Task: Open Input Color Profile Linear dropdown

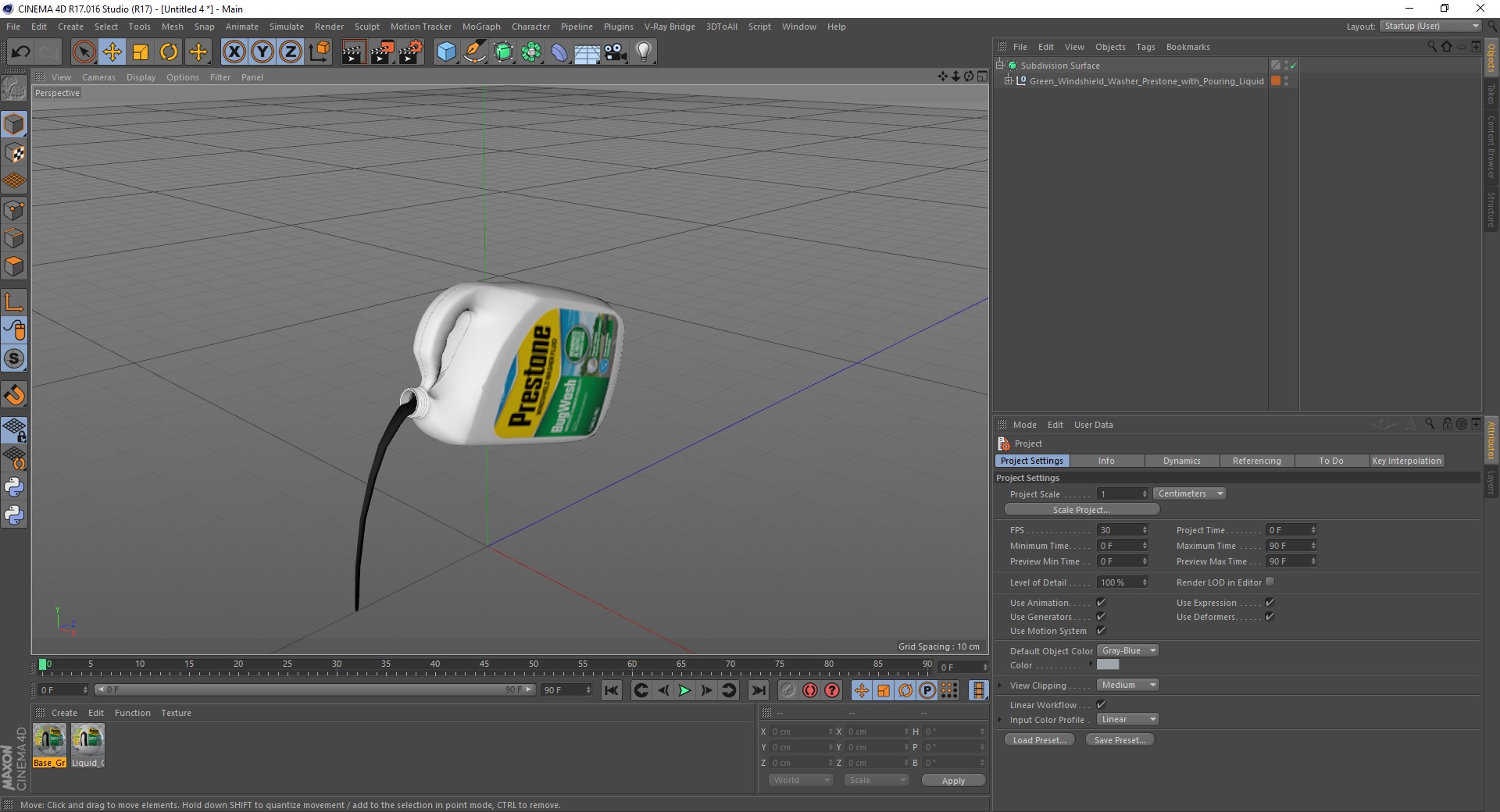Action: (1128, 719)
